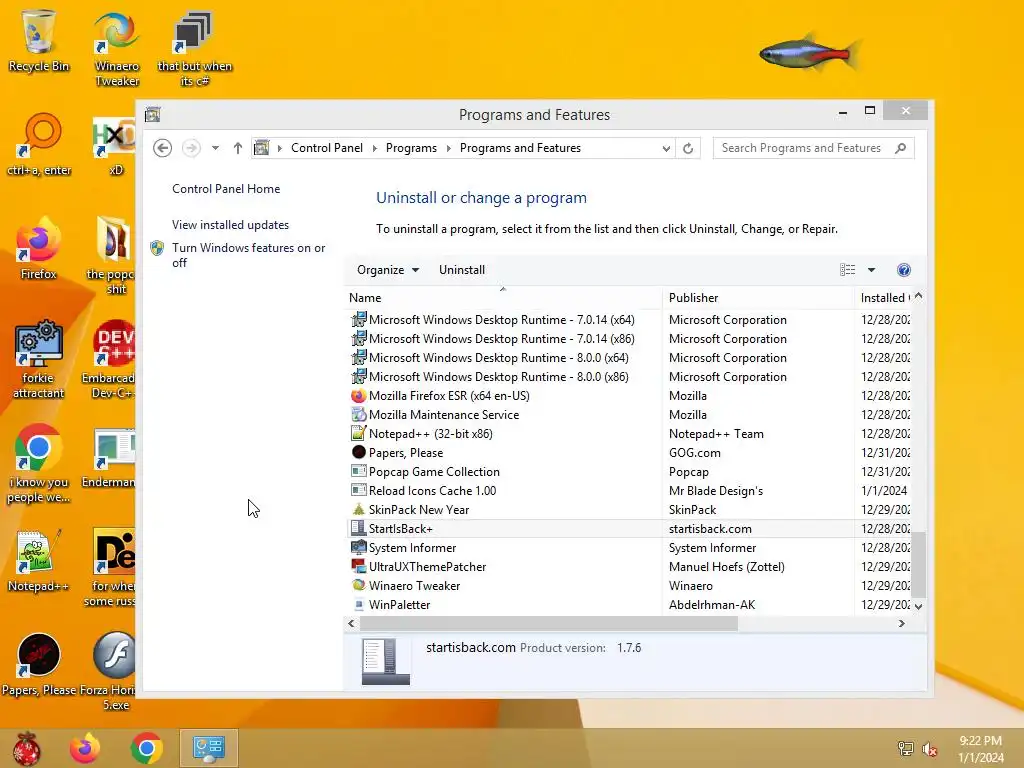
Task: Open Chrome from the taskbar
Action: tap(146, 748)
